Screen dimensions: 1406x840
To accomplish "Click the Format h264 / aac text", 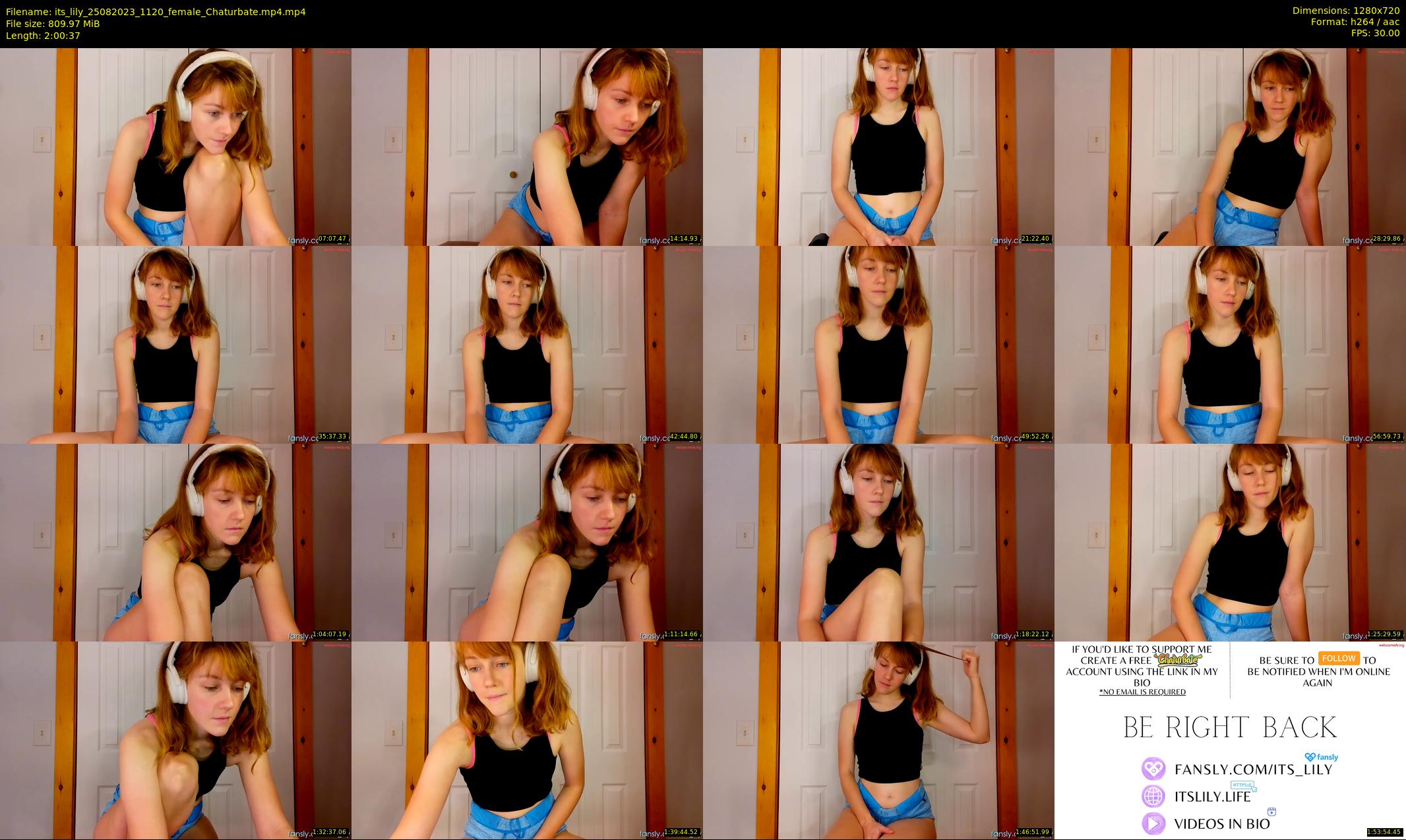I will [x=1355, y=22].
